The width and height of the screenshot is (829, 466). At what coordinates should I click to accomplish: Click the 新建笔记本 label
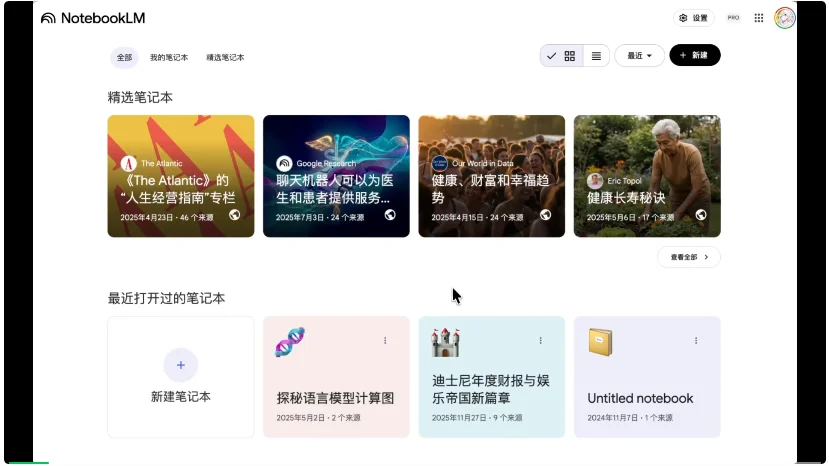click(x=181, y=397)
